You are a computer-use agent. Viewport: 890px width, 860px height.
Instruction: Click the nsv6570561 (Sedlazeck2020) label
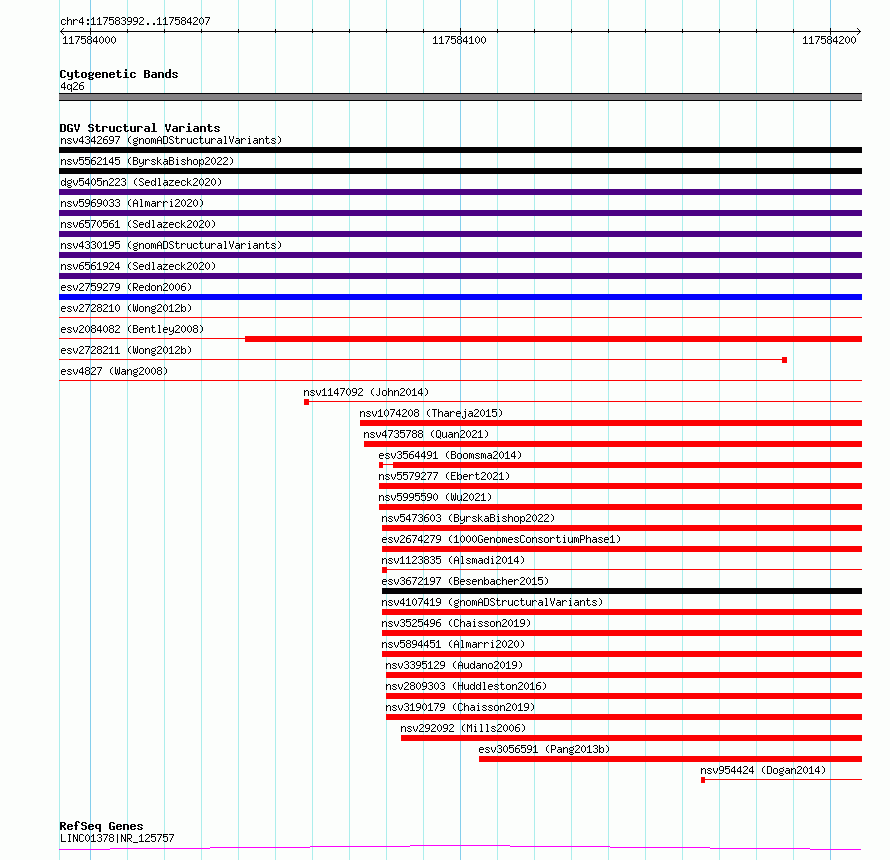138,224
